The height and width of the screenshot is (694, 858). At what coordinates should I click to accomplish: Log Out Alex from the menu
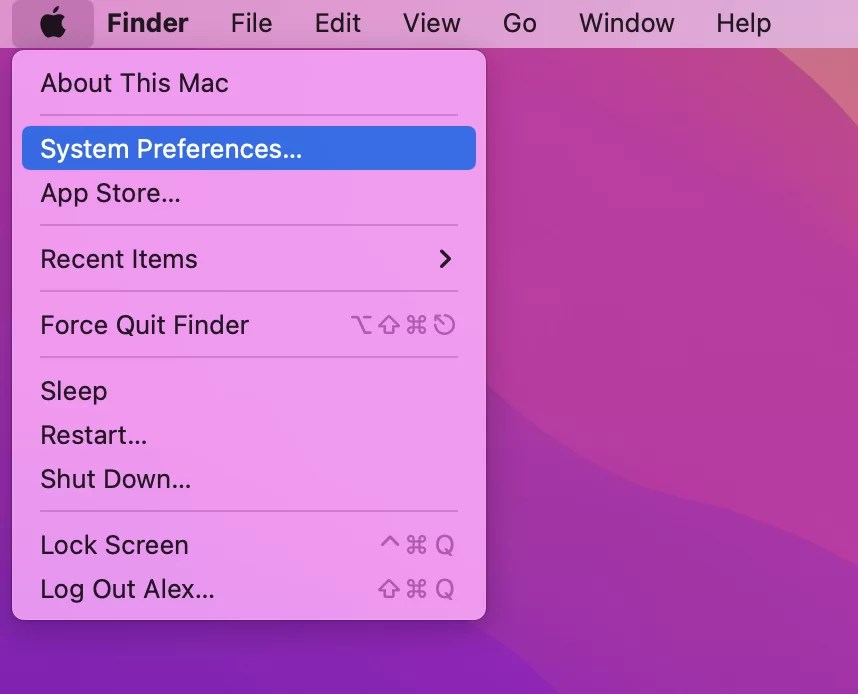[x=127, y=589]
